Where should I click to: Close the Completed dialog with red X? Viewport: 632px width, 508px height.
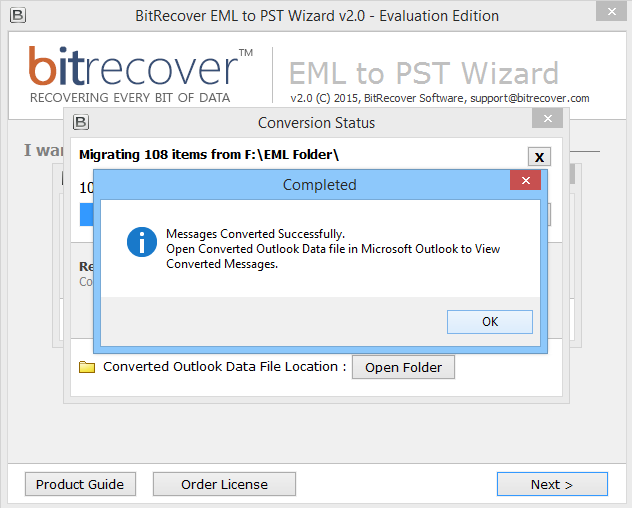pyautogui.click(x=526, y=180)
